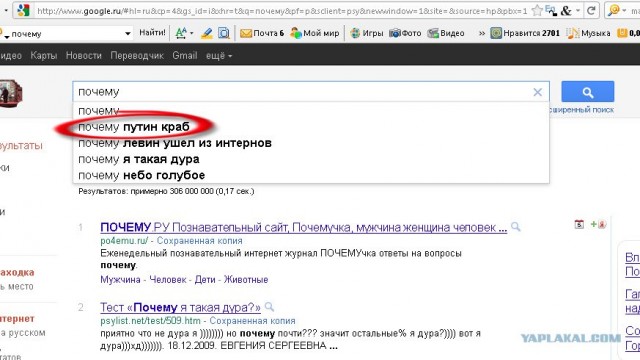640x360 pixels.
Task: Open the Человек sitelink
Action: coord(168,280)
